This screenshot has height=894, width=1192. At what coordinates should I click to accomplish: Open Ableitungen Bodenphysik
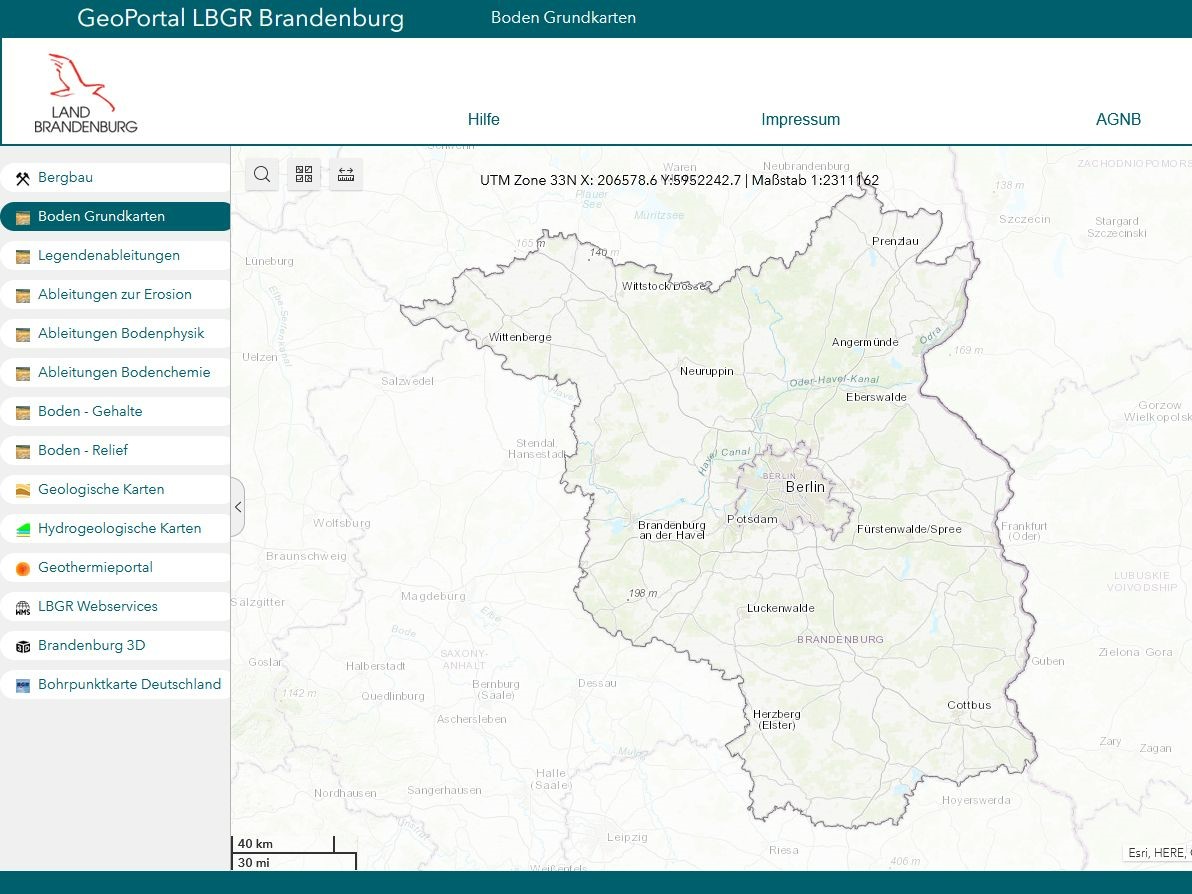pos(115,334)
